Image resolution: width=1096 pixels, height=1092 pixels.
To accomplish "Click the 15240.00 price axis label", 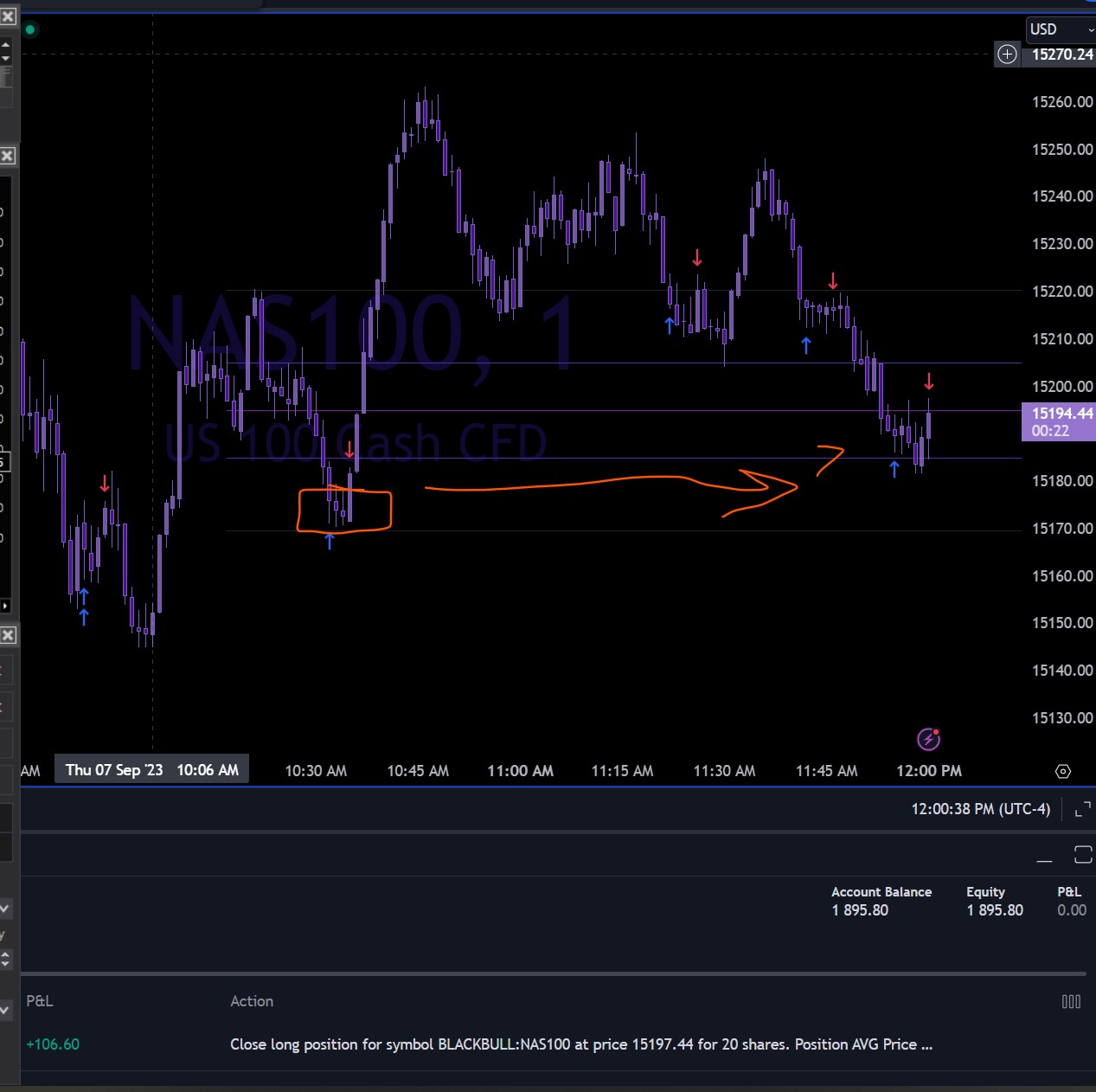I will click(x=1062, y=196).
